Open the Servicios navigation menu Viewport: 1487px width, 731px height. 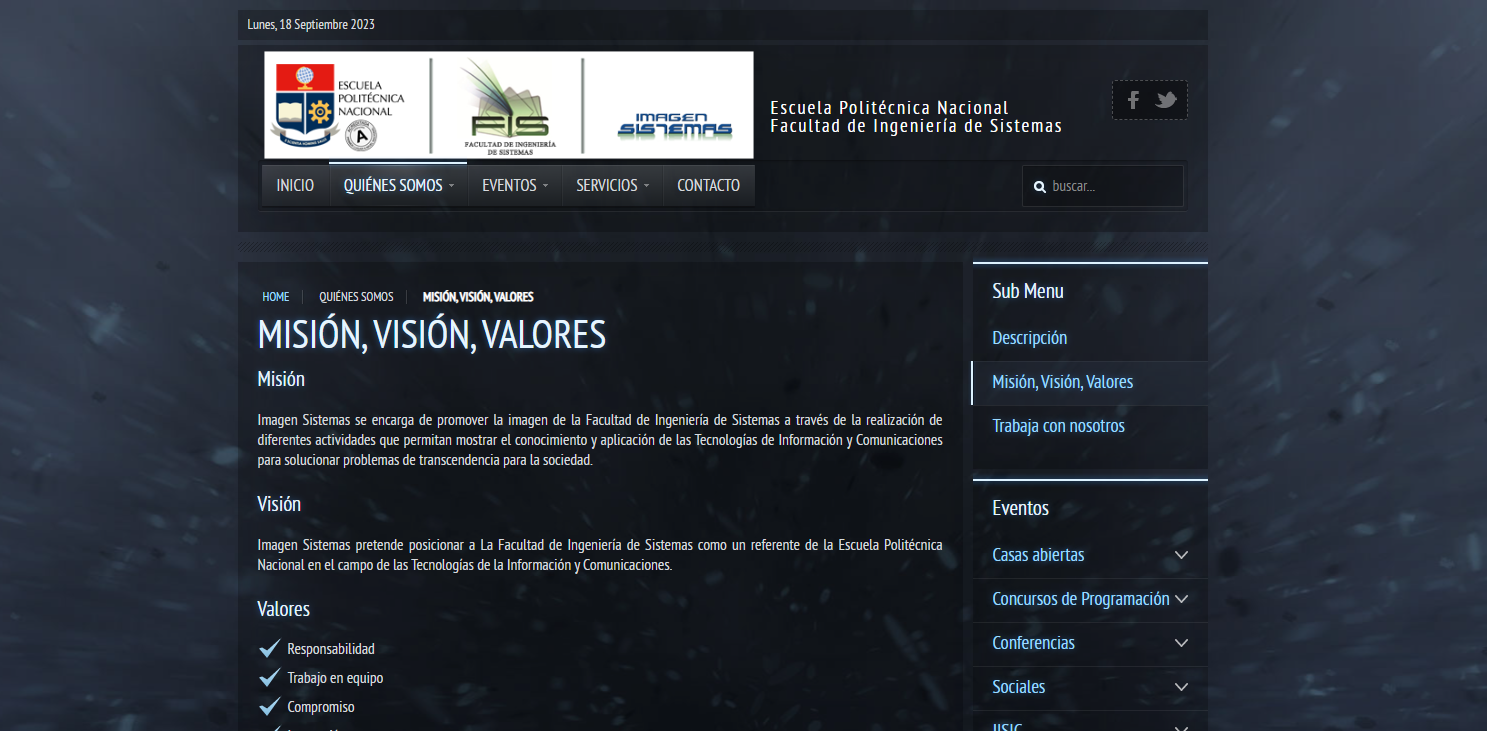pyautogui.click(x=612, y=186)
